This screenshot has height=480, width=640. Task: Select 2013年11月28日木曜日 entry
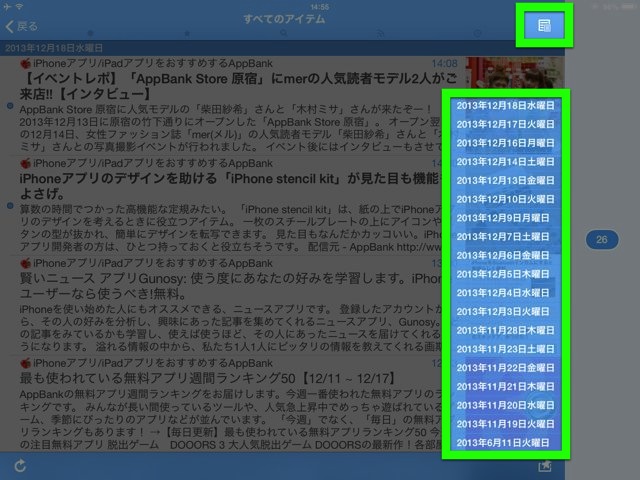click(505, 331)
